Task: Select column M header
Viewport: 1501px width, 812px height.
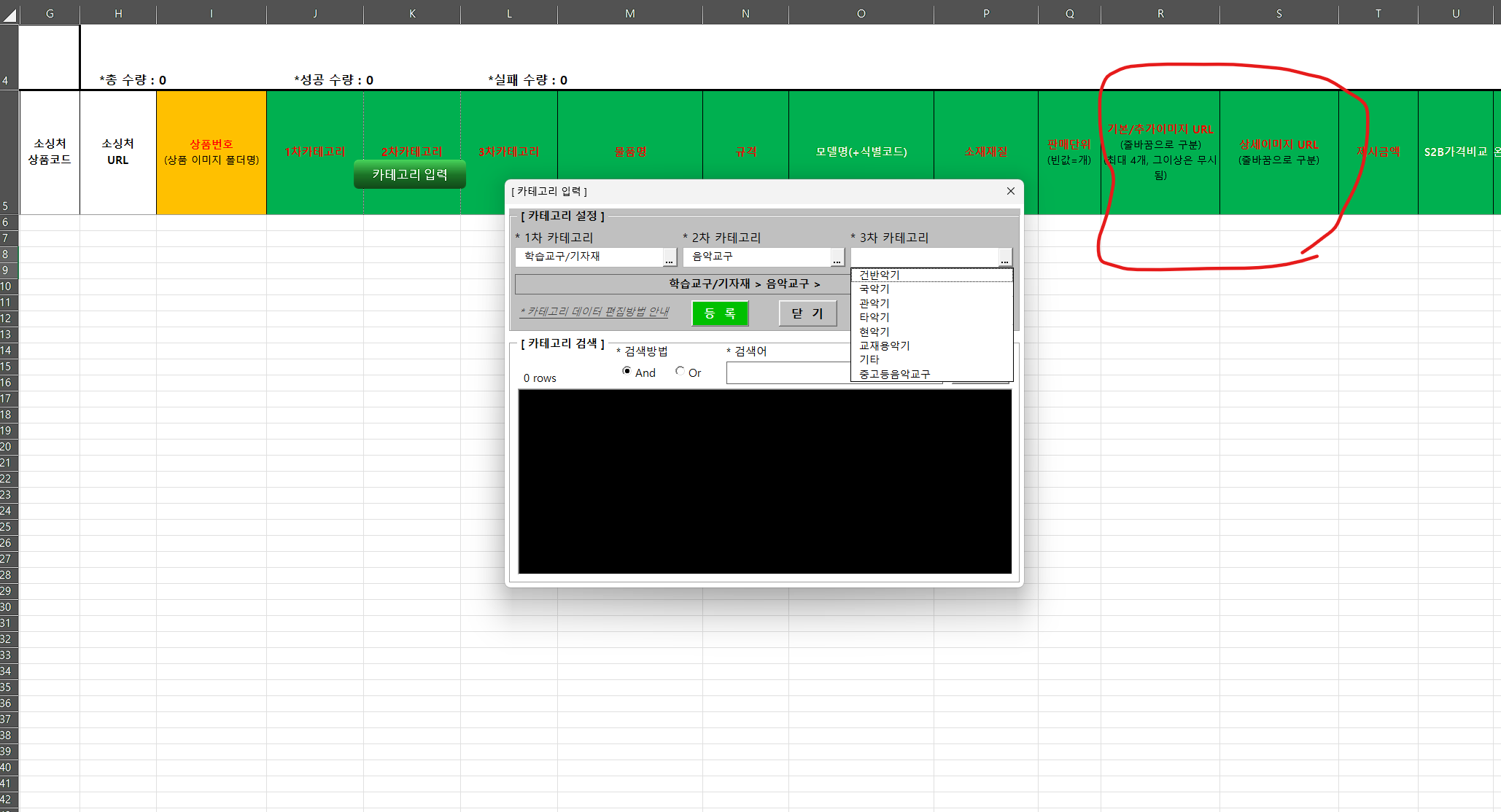Action: (629, 13)
